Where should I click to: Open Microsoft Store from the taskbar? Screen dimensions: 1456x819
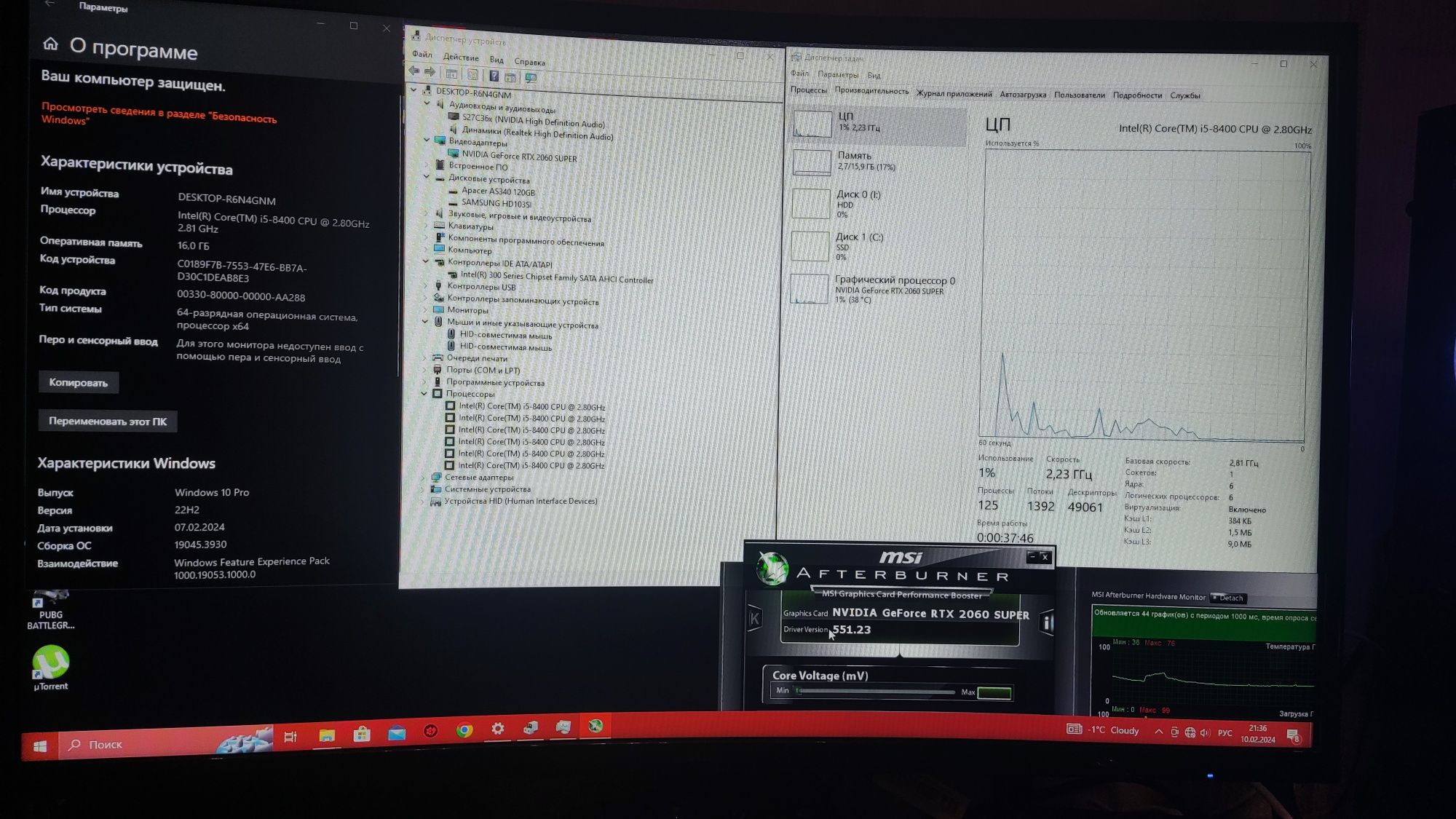[x=362, y=734]
